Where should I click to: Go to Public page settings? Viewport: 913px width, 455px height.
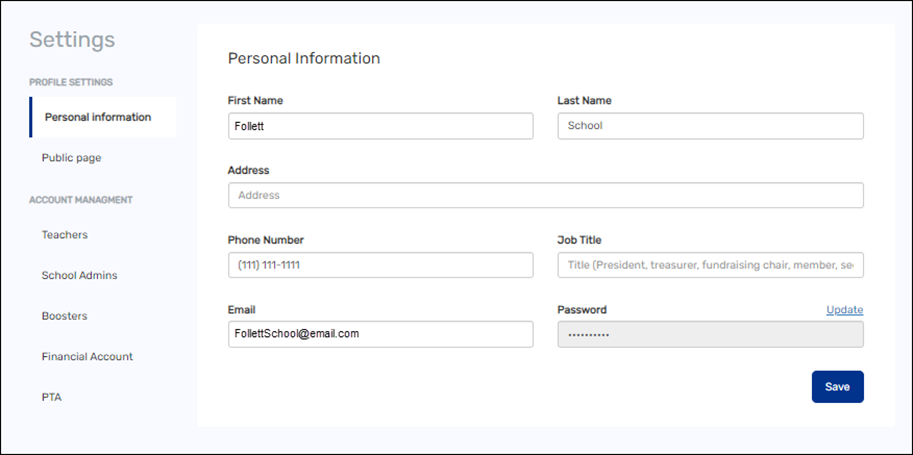pos(71,158)
